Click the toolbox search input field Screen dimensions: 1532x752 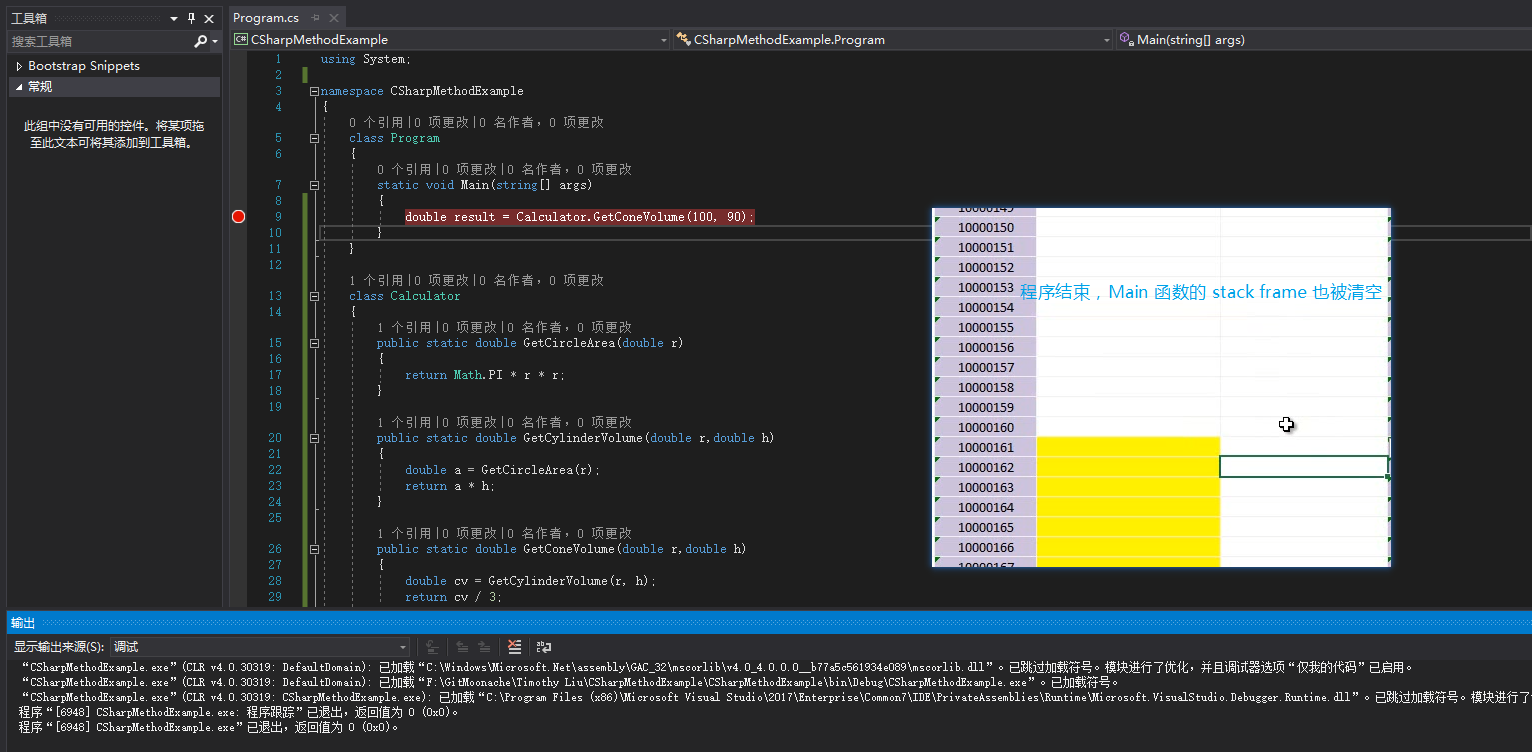[100, 41]
